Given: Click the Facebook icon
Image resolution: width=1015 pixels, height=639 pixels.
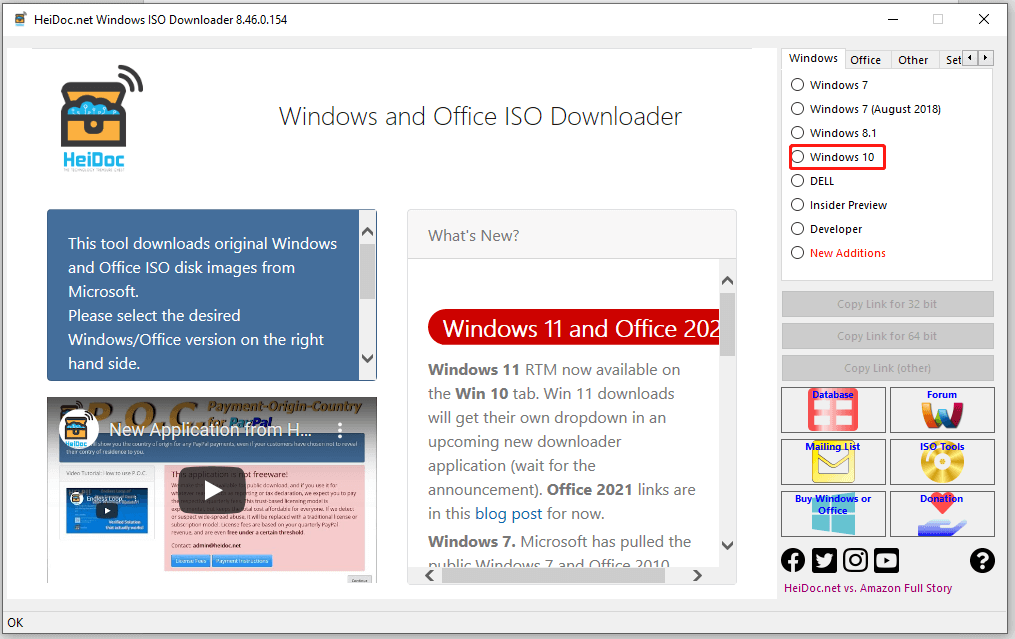Looking at the screenshot, I should click(792, 560).
